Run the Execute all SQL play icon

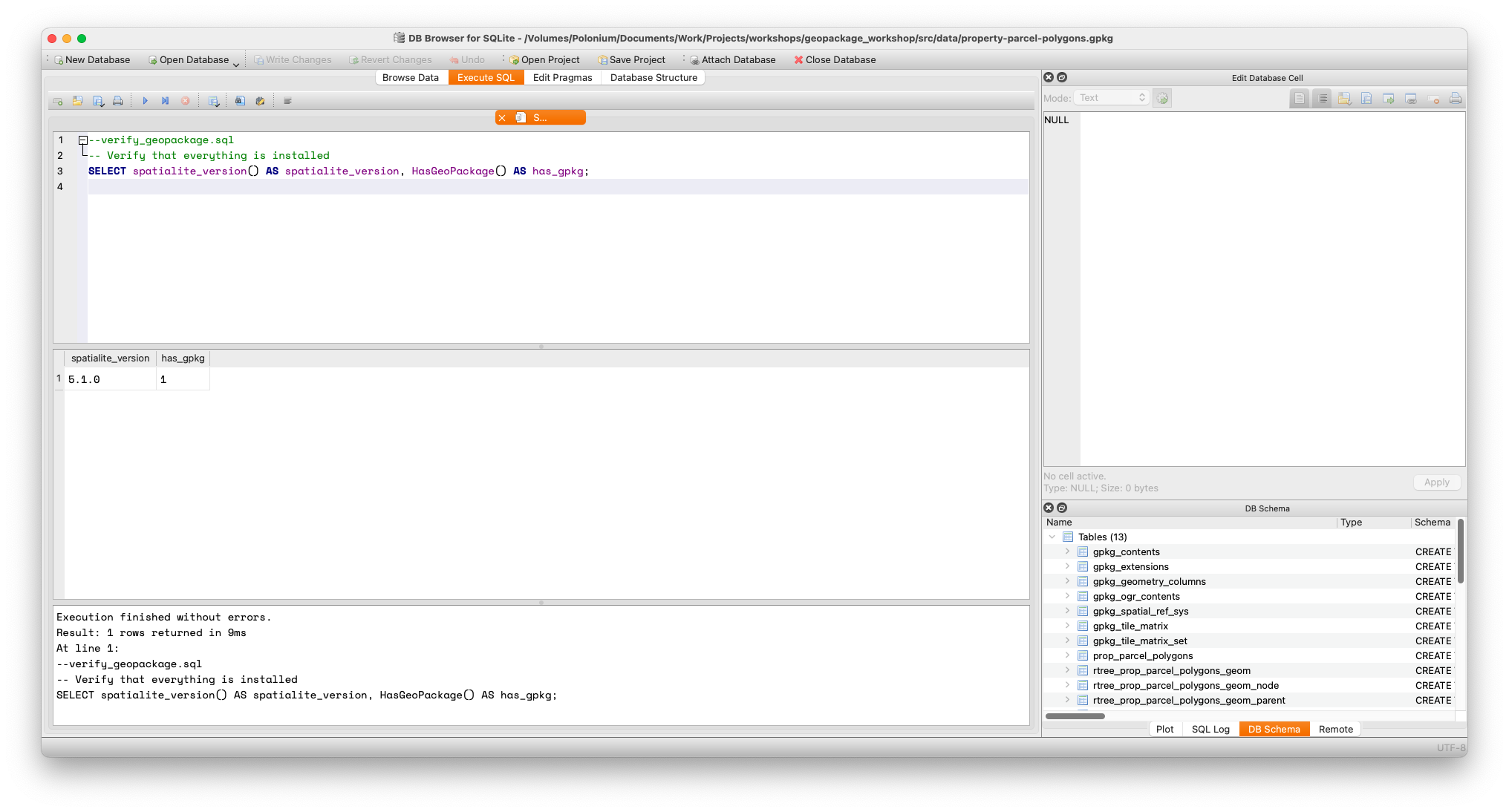145,100
